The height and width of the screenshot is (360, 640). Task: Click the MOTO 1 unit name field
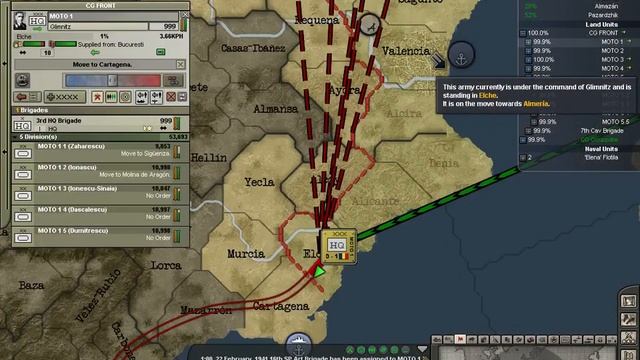click(x=113, y=16)
